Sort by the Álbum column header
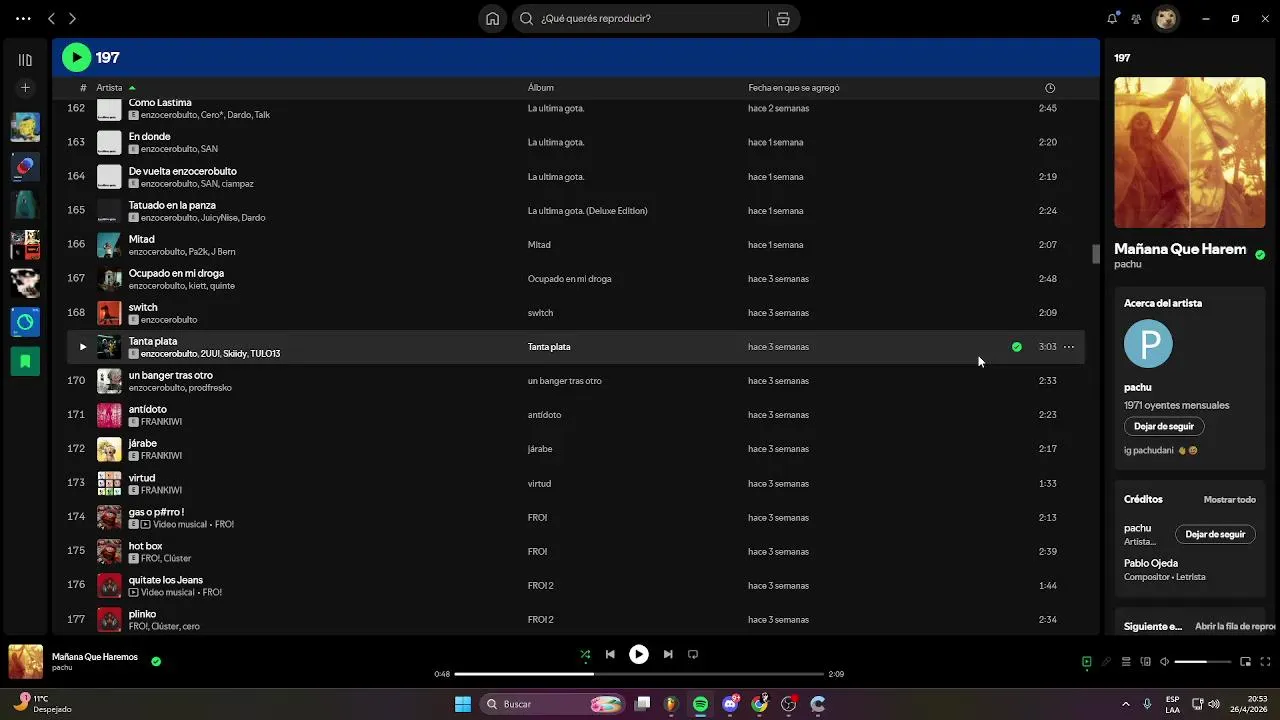The image size is (1280, 720). coord(541,88)
